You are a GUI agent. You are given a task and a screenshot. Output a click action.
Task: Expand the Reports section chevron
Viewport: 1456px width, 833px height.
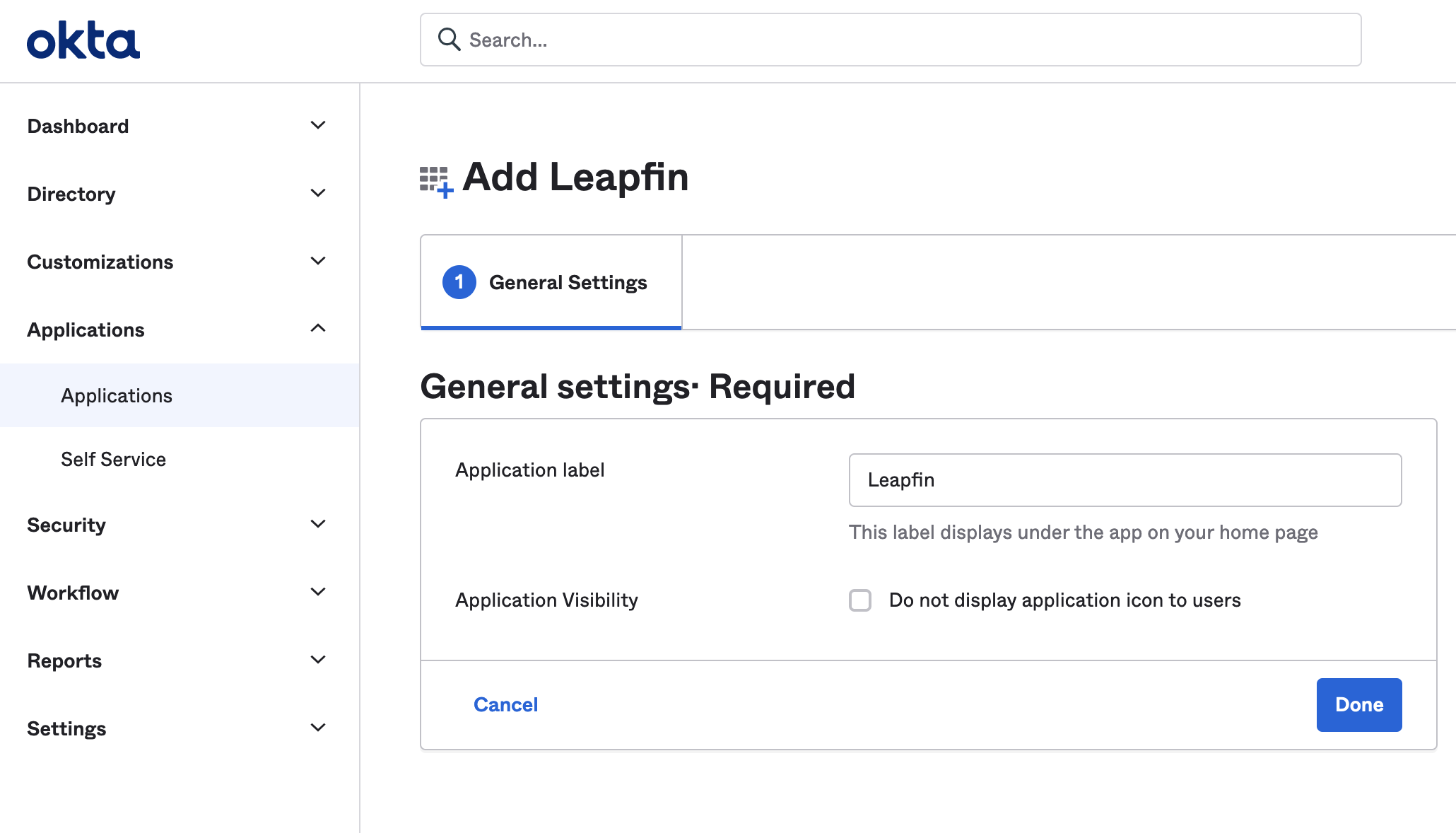(318, 660)
